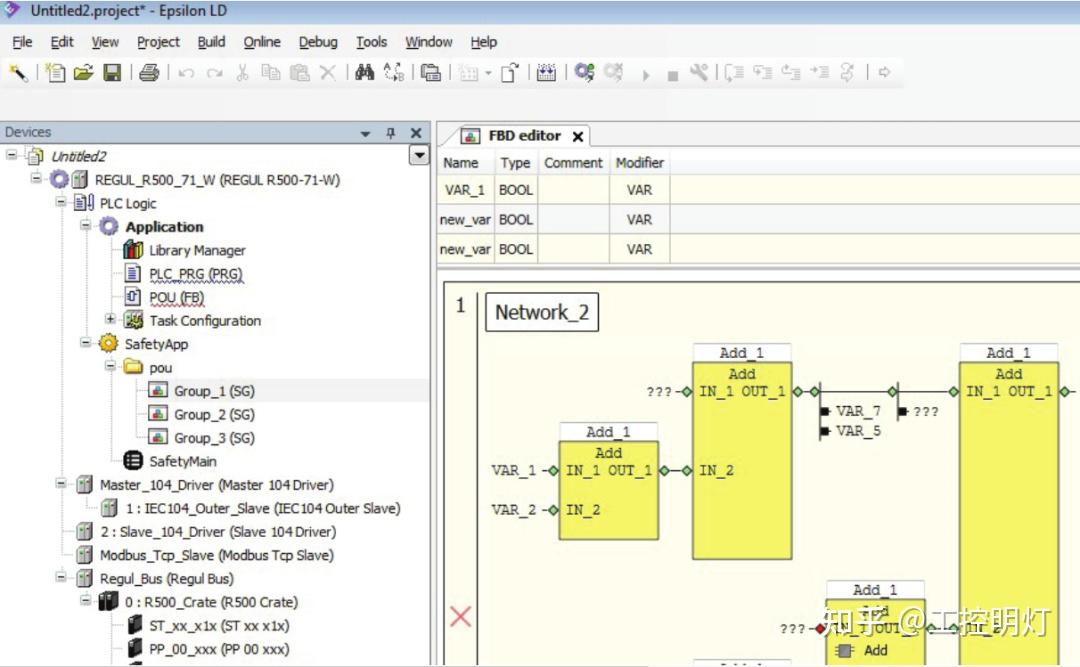
Task: Click the Save project toolbar icon
Action: [112, 72]
